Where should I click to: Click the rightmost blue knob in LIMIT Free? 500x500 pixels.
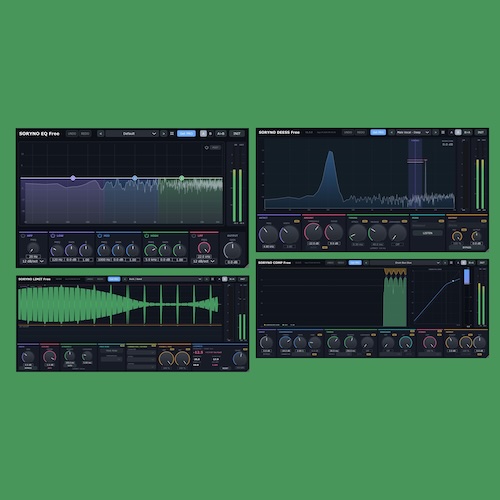click(x=240, y=358)
